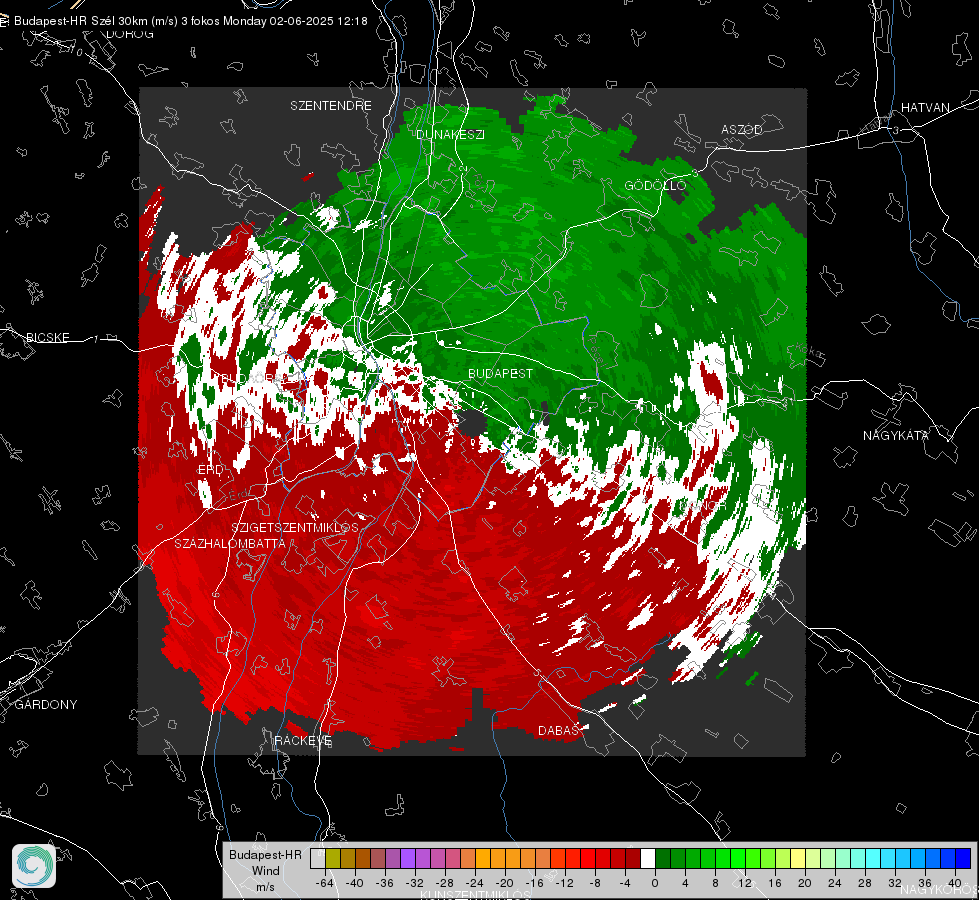This screenshot has height=900, width=979.
Task: Click the 24 legend value
Action: tap(835, 883)
